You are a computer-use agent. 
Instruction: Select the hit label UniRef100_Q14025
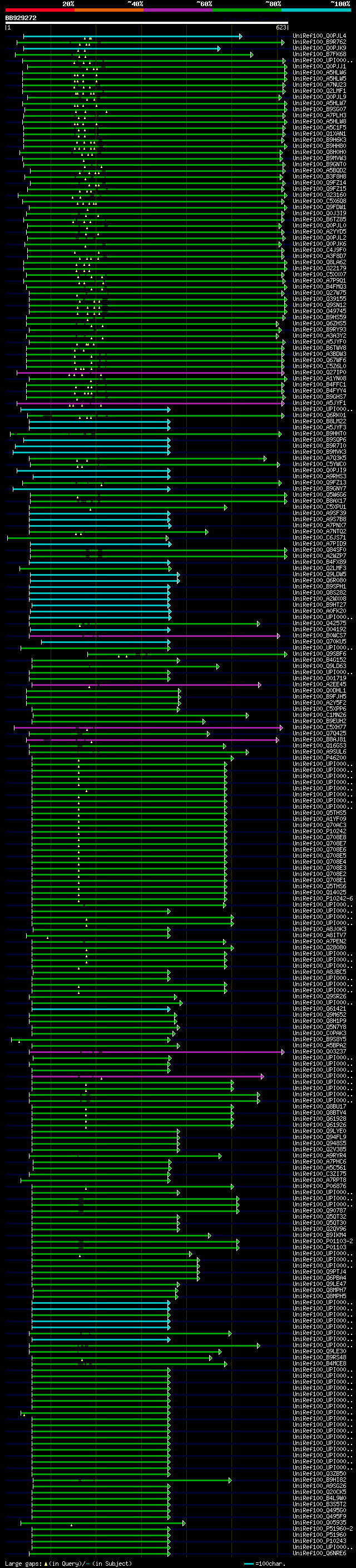[x=319, y=892]
